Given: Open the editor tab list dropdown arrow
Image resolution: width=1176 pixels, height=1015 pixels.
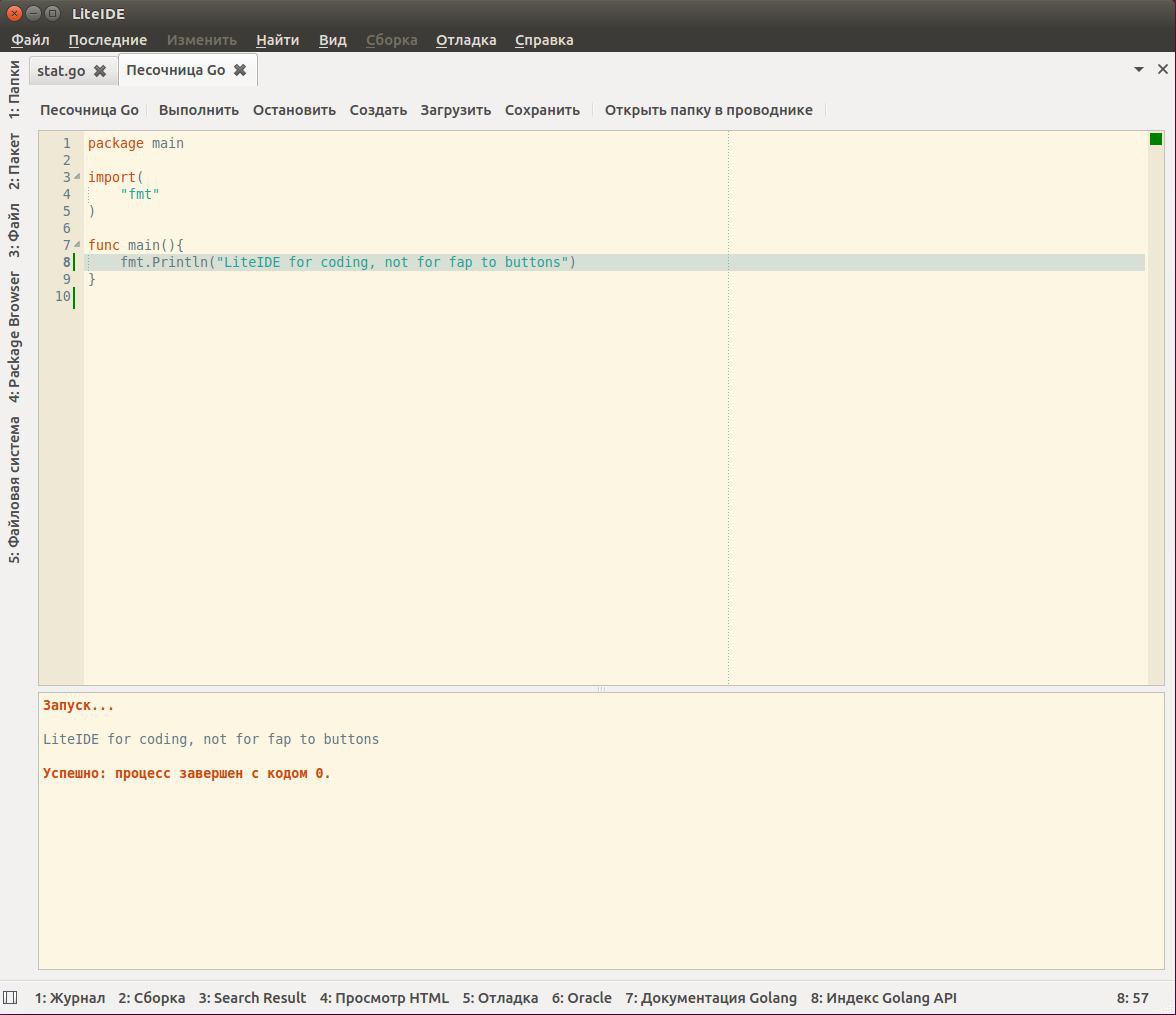Looking at the screenshot, I should (x=1138, y=69).
